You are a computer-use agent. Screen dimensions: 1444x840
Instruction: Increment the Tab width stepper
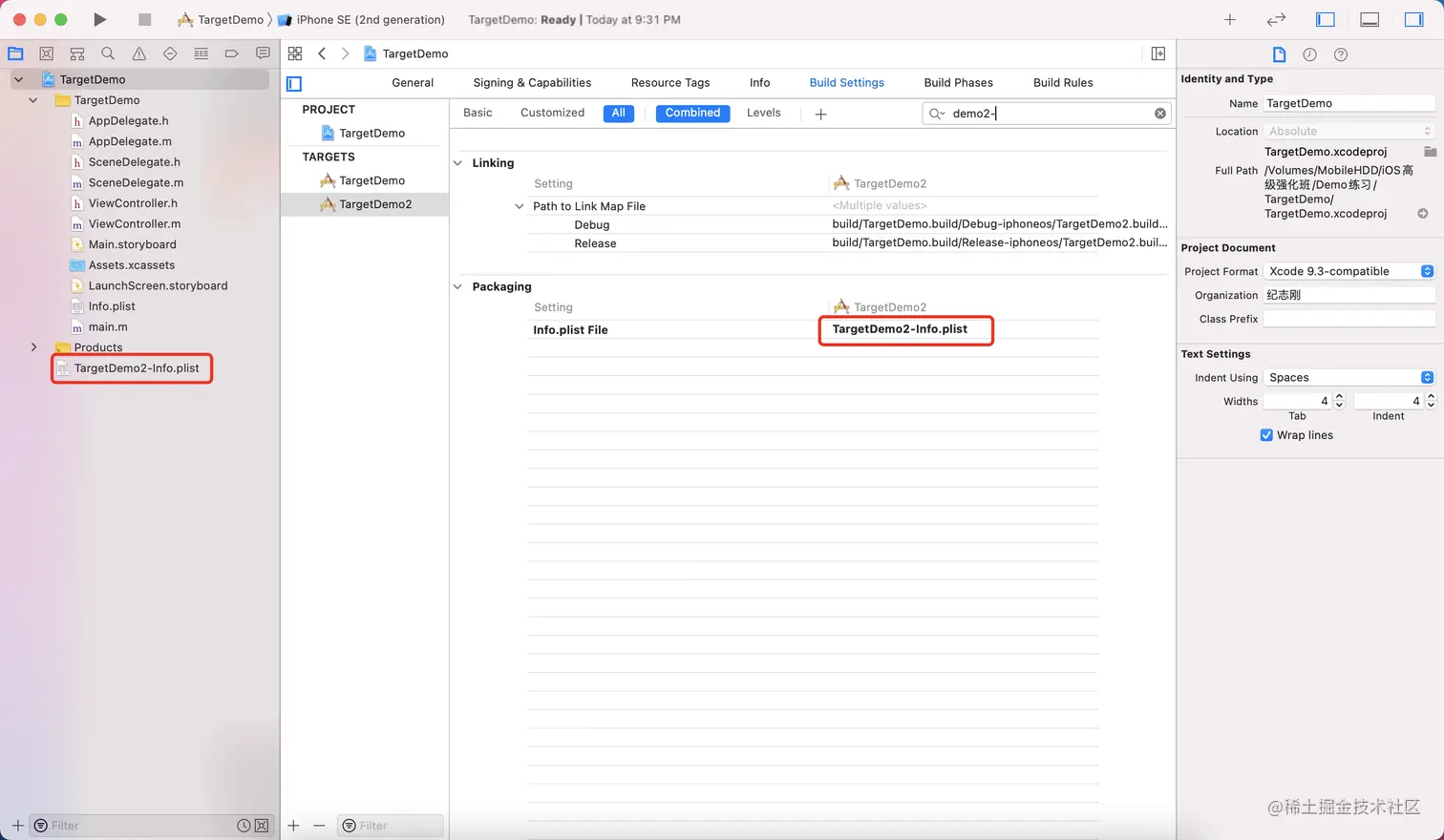[1339, 397]
